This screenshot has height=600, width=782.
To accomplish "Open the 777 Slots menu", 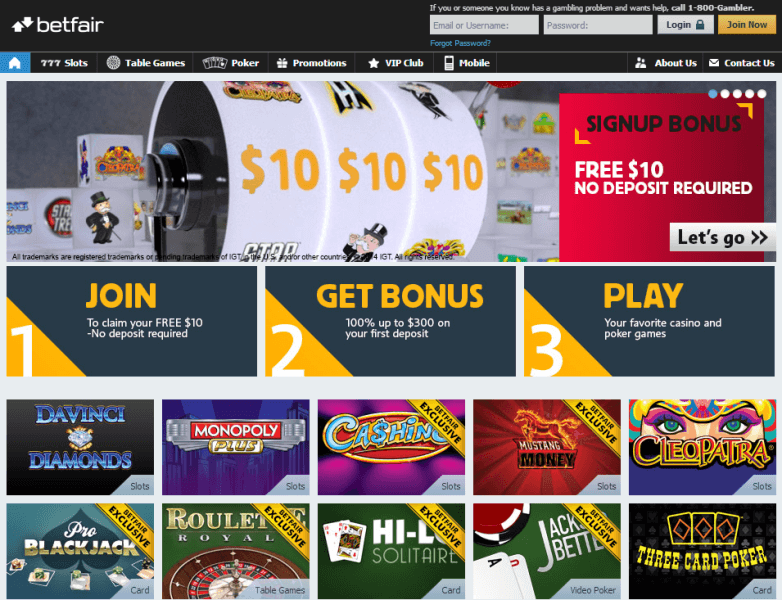I will (64, 63).
